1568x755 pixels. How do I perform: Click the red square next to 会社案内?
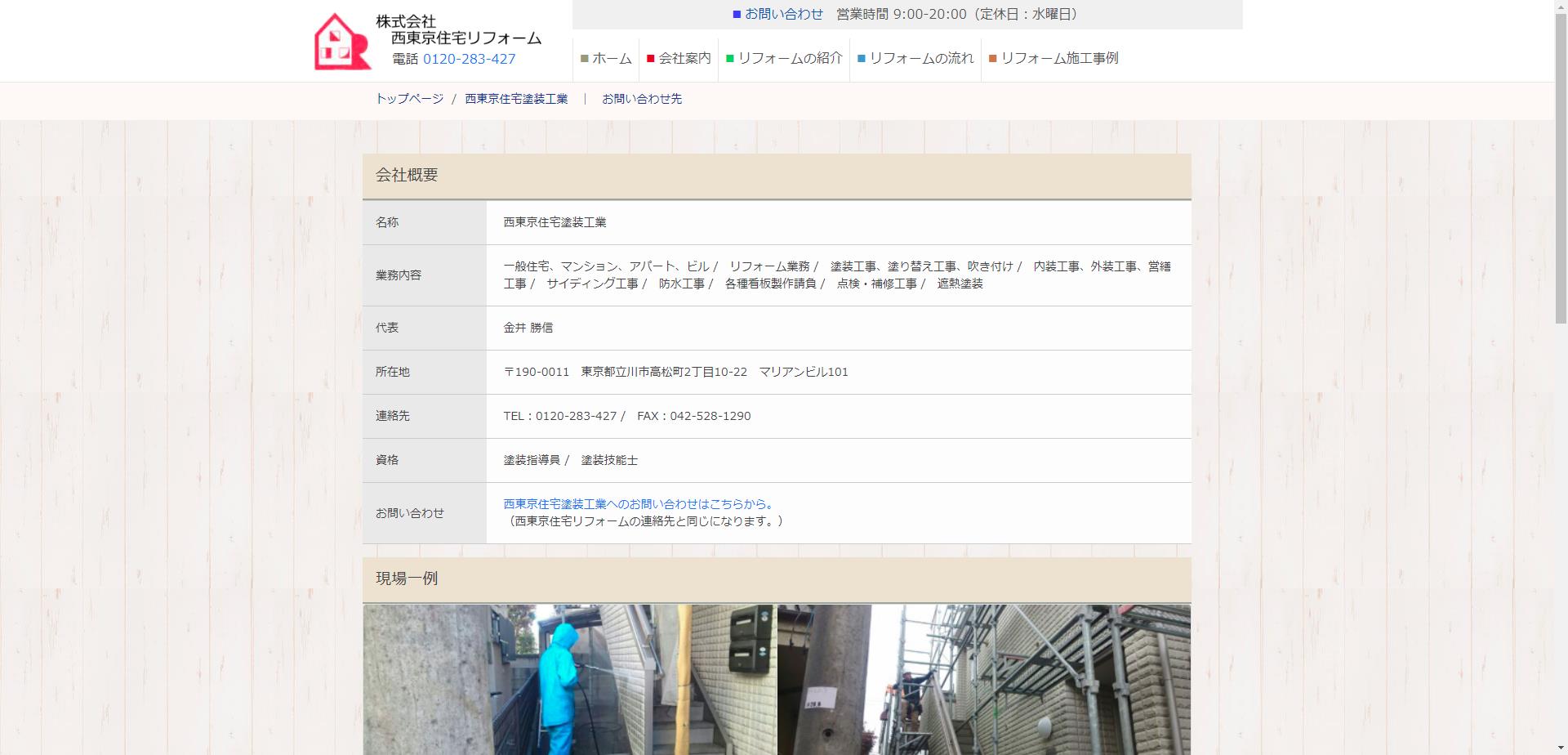click(651, 59)
